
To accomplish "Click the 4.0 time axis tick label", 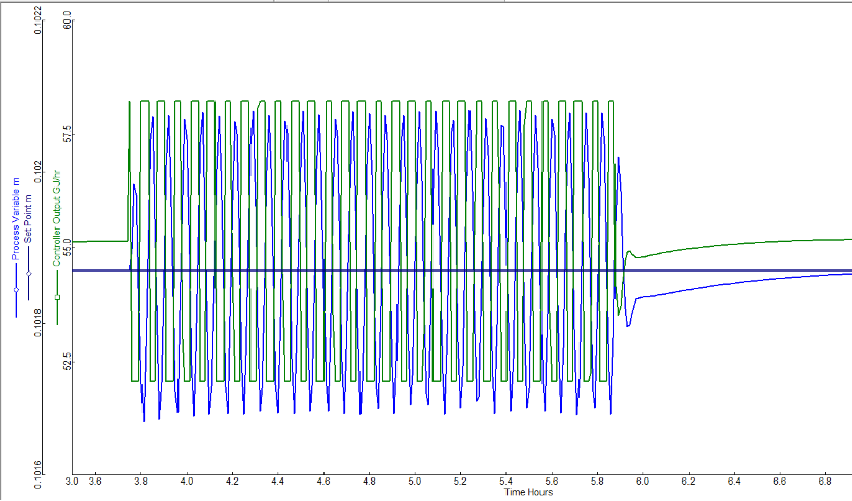I will [x=187, y=481].
